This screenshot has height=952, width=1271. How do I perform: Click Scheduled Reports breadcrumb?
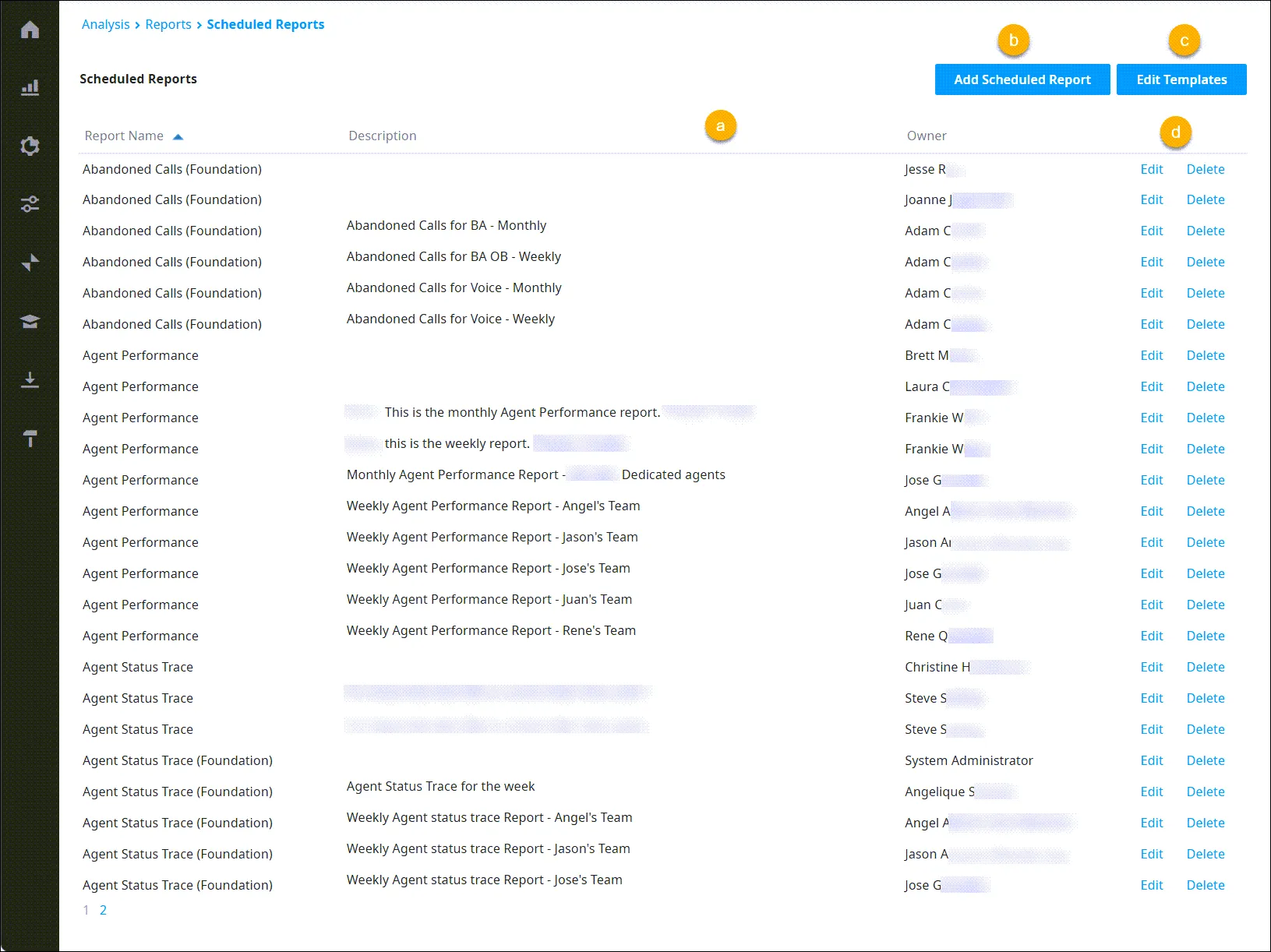coord(266,24)
